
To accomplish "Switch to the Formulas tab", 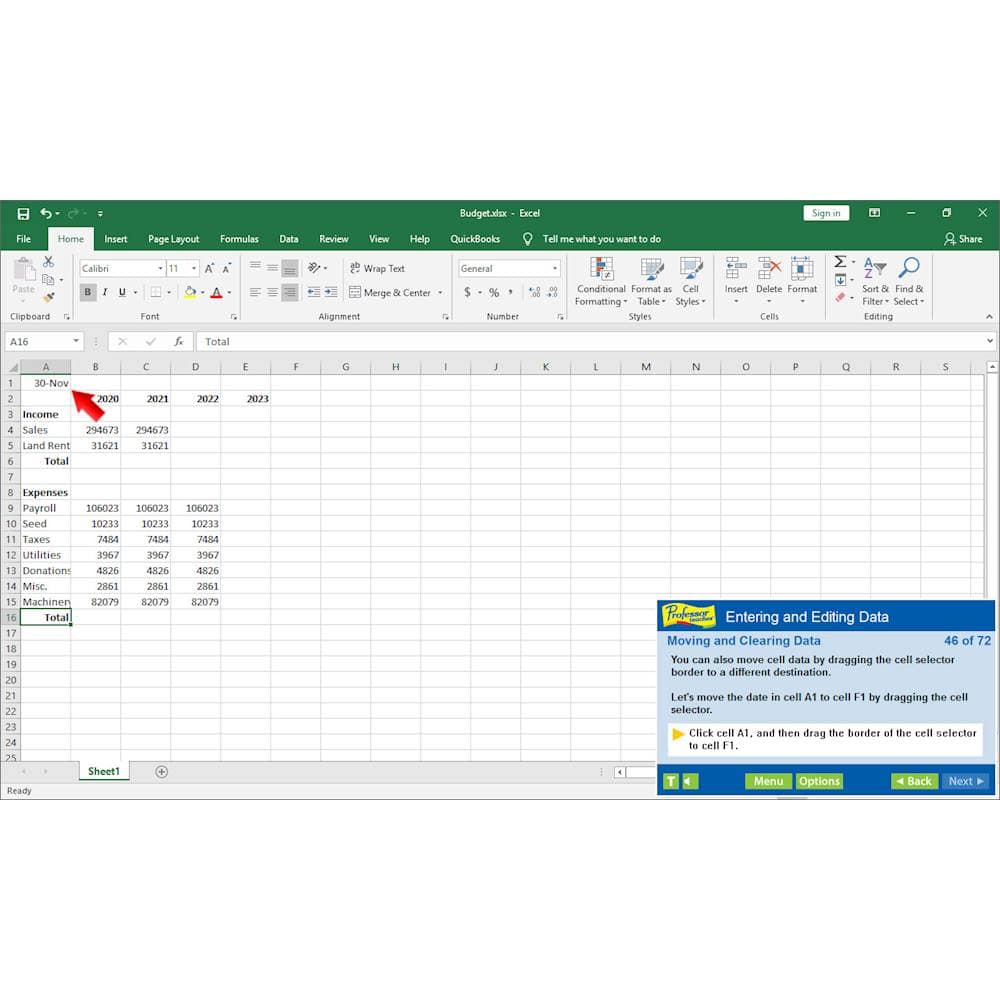I will pos(239,239).
